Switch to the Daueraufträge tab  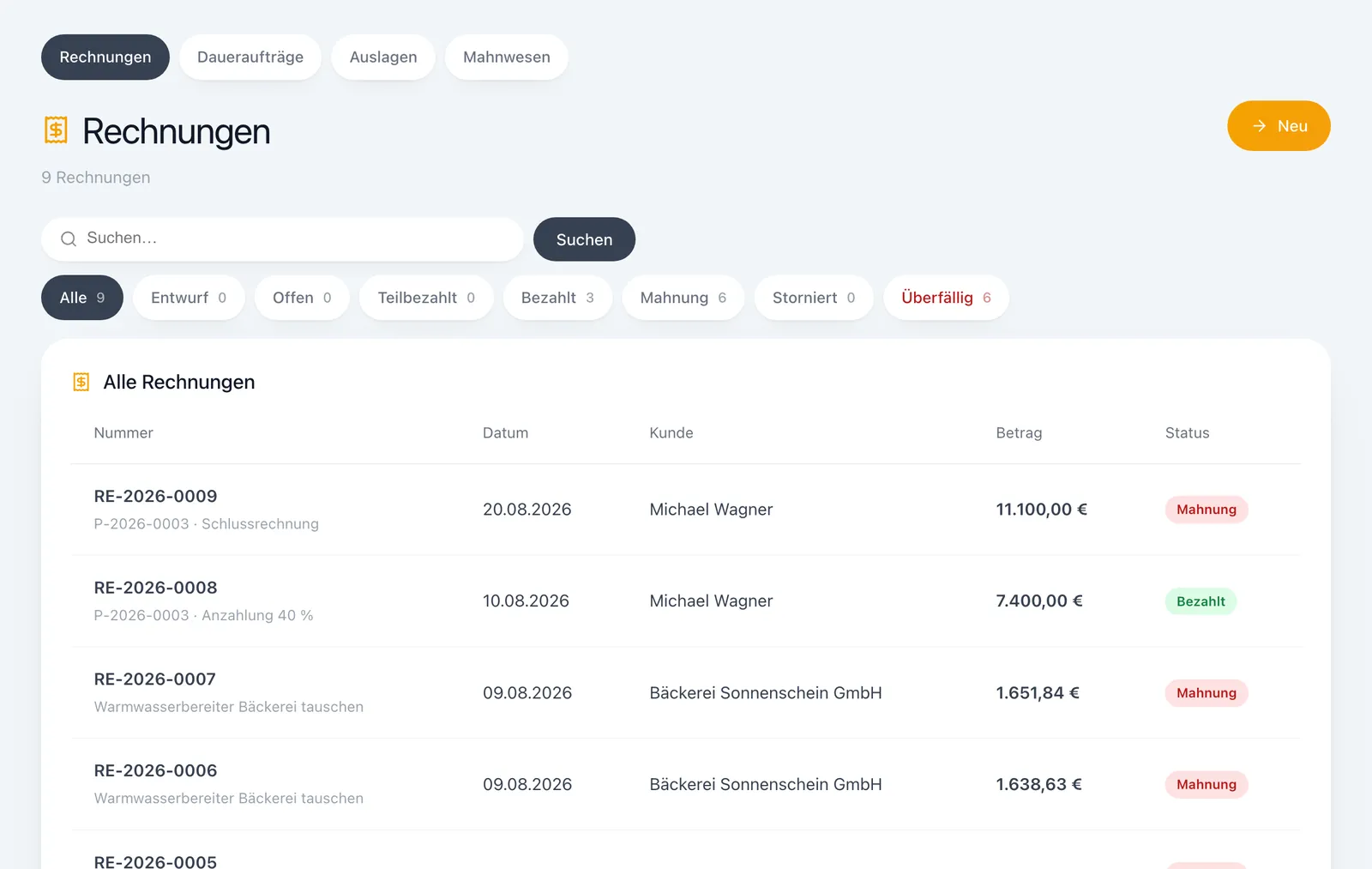point(250,57)
